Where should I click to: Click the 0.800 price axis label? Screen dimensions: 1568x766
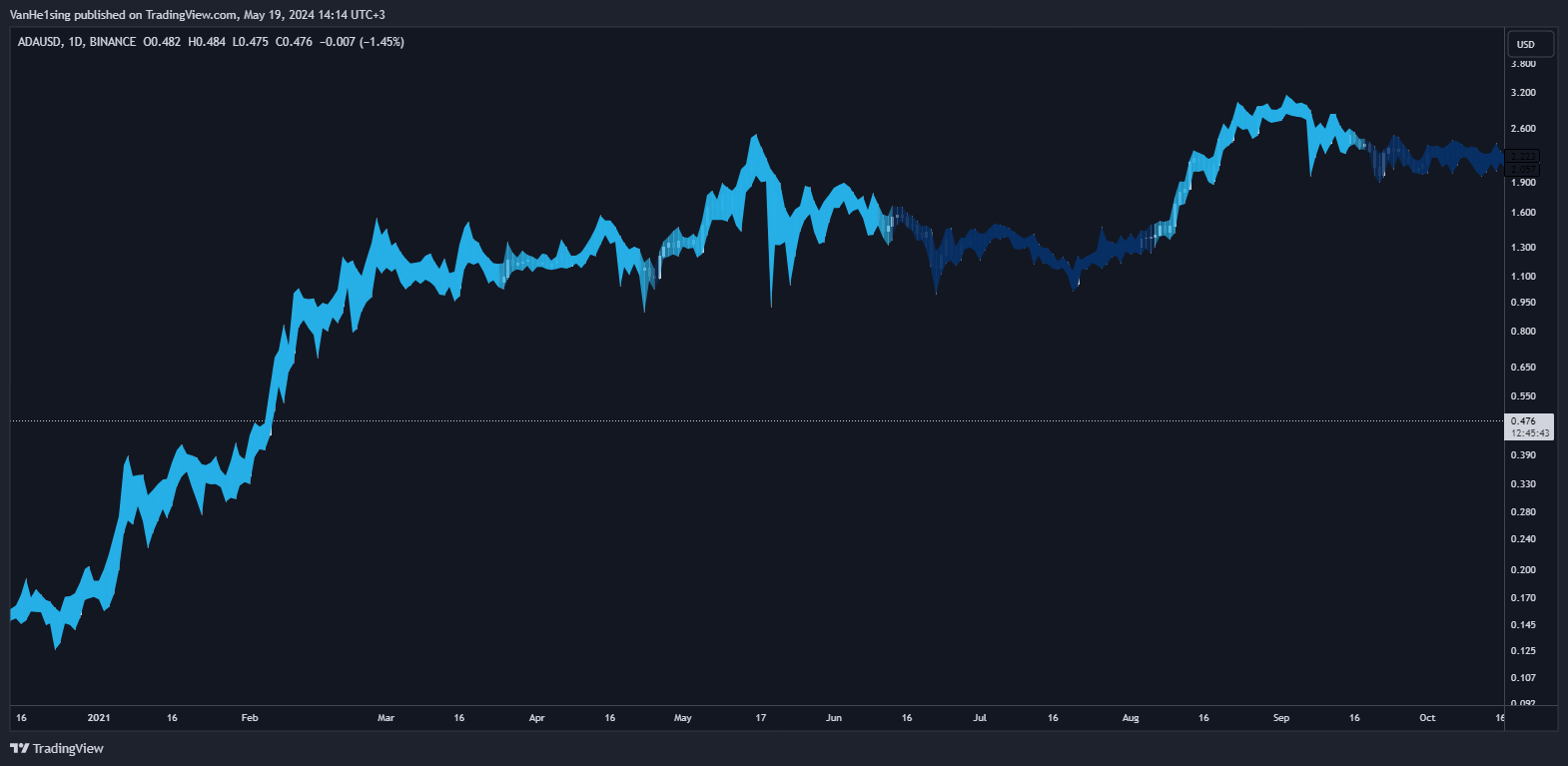pos(1523,332)
